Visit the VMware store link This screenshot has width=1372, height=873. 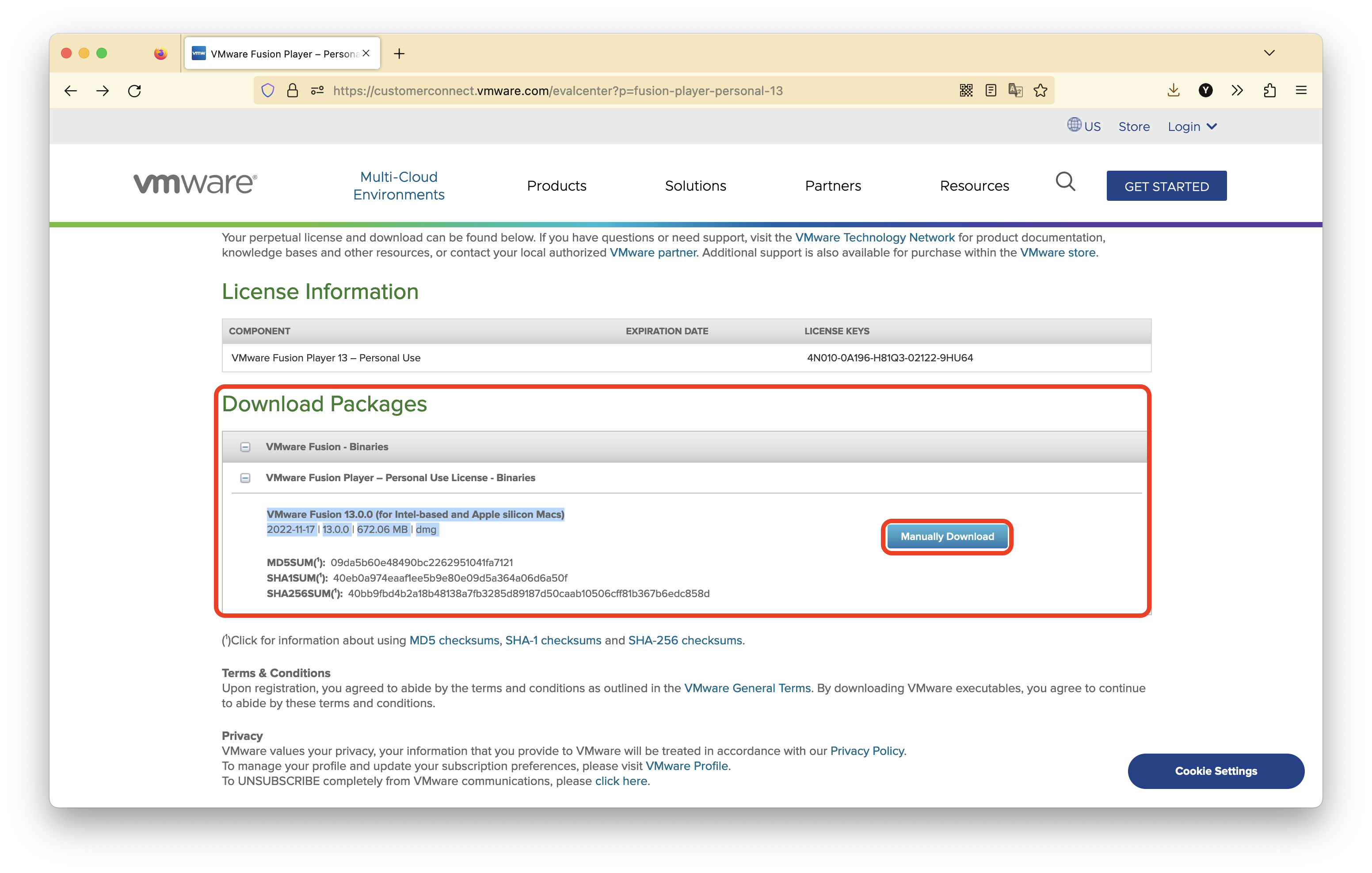click(x=1057, y=253)
